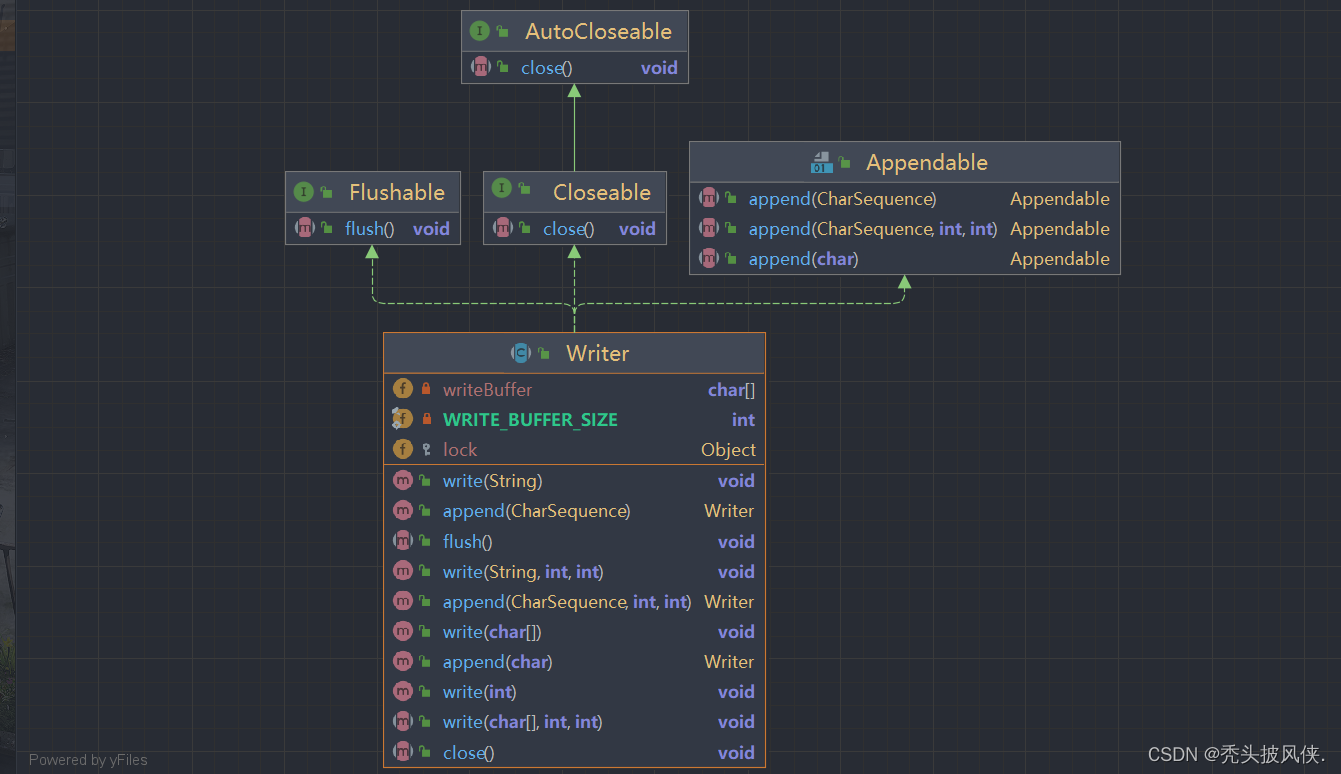The image size is (1341, 774).
Task: Click abstract method icon beside Writer close()
Action: point(403,751)
